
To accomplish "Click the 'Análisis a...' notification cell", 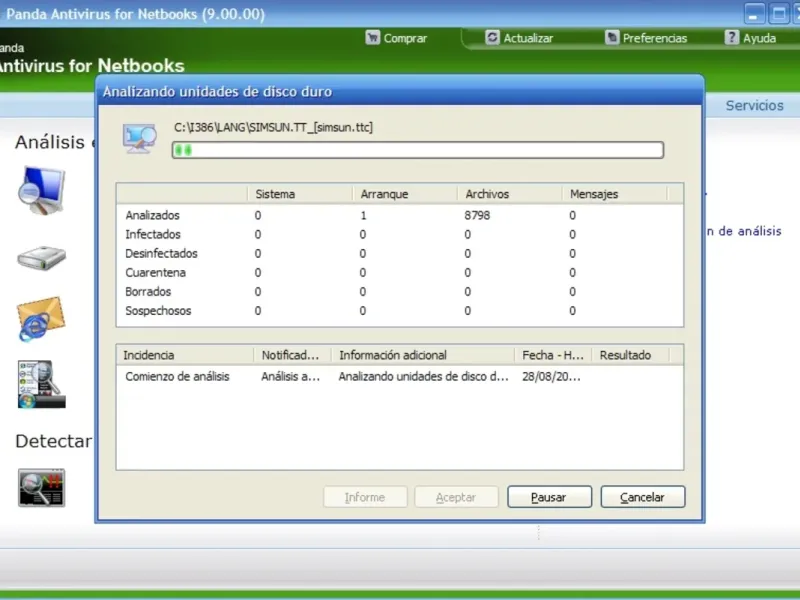I will (x=290, y=377).
